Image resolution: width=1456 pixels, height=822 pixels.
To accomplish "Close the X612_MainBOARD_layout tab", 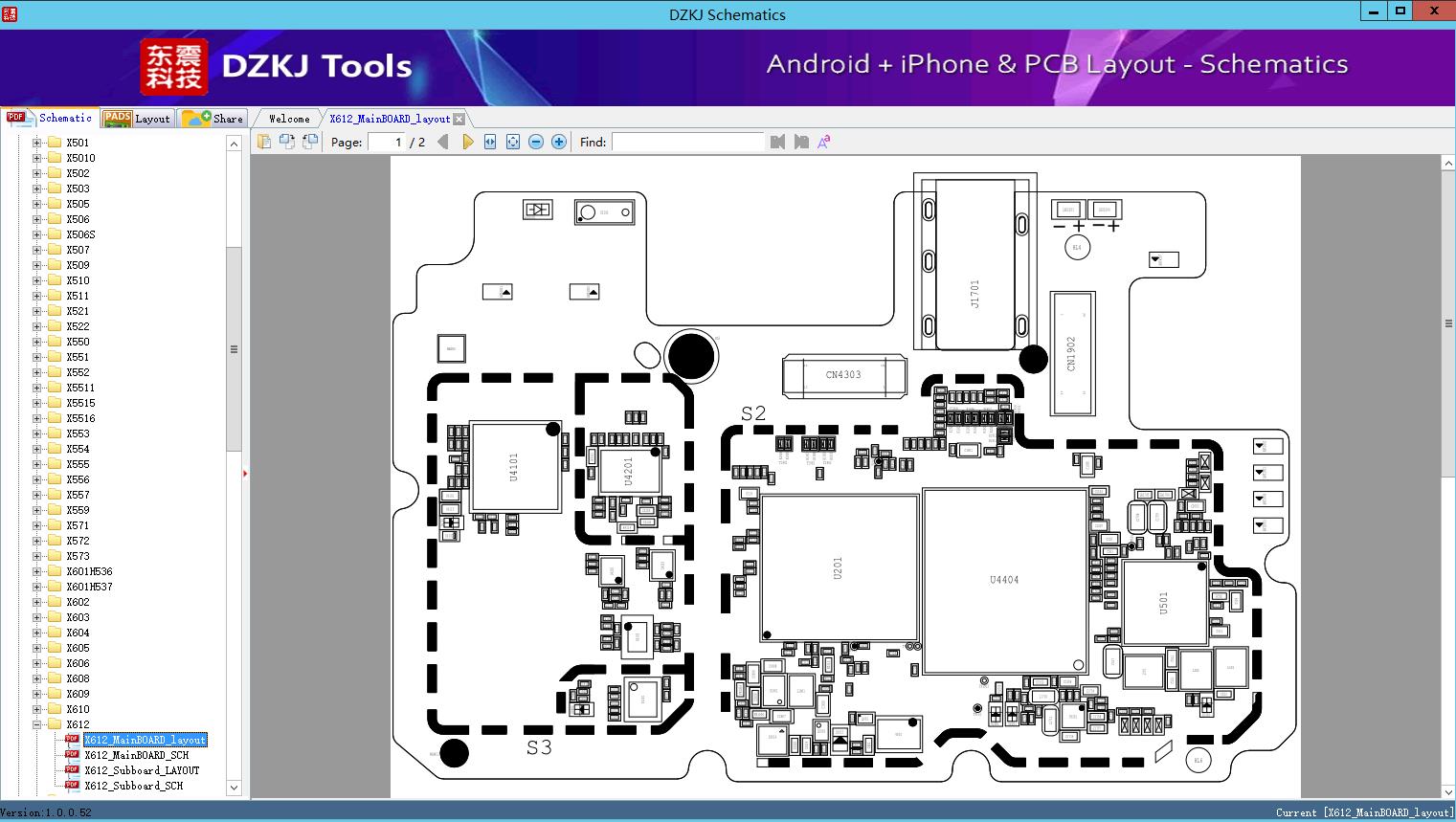I will click(459, 119).
